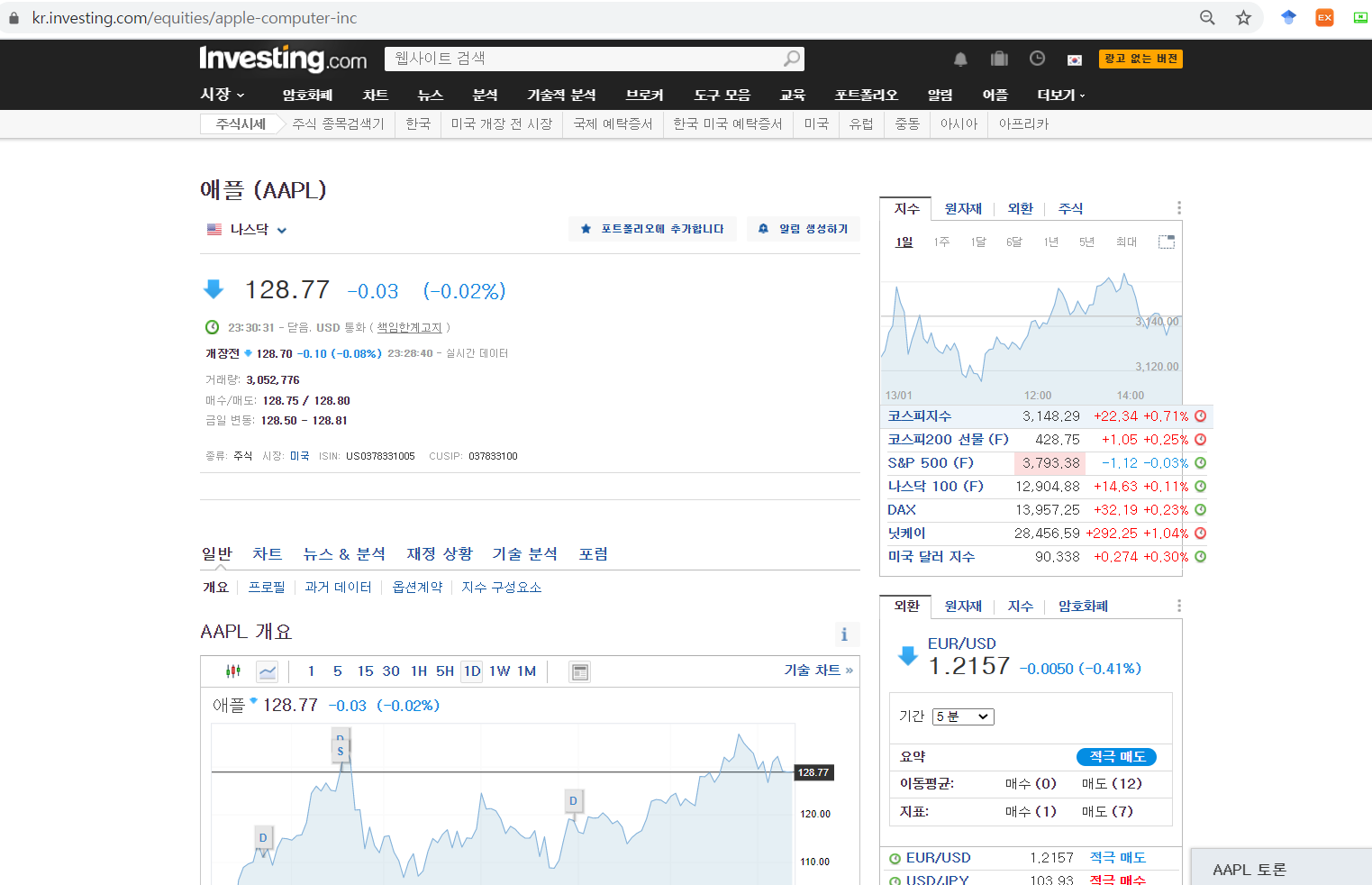
Task: Click the search magnifier icon in site search
Action: click(791, 59)
